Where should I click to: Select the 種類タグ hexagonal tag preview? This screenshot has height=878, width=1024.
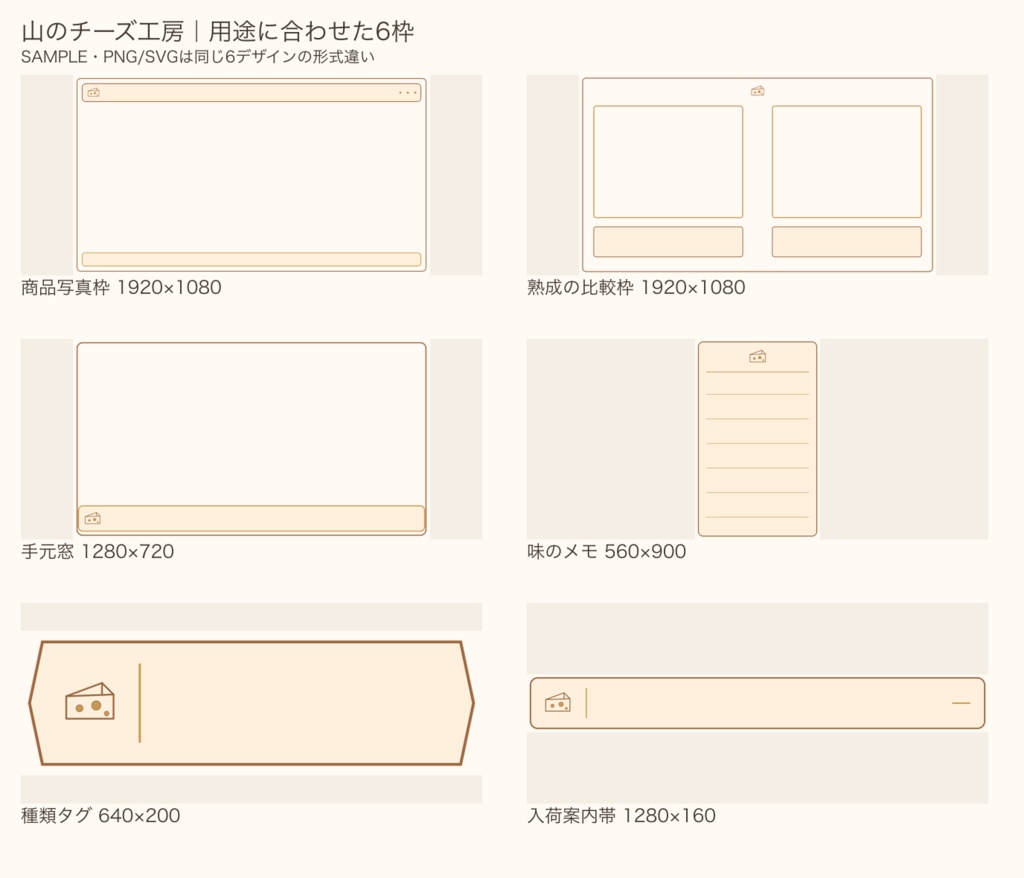click(251, 703)
